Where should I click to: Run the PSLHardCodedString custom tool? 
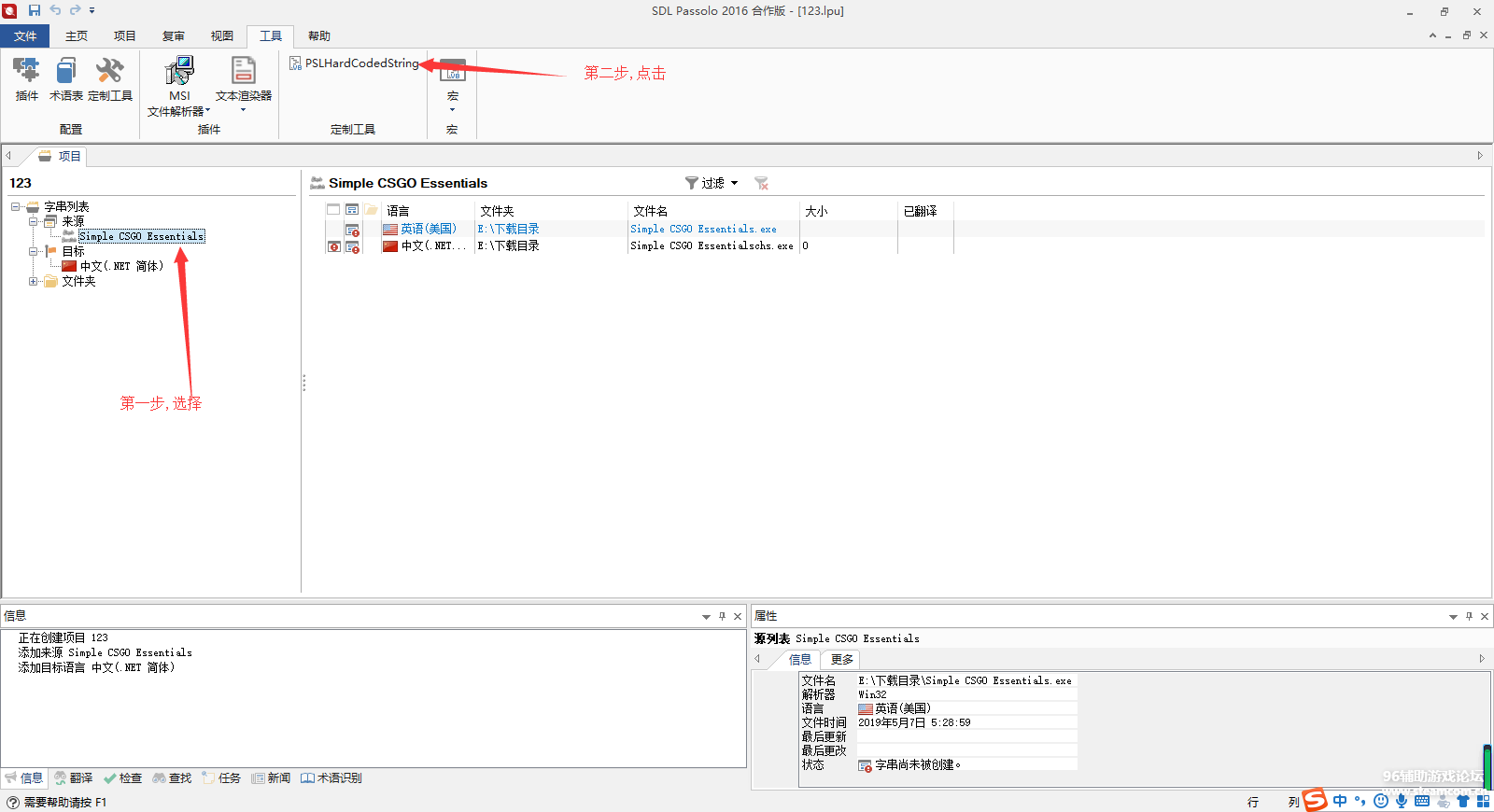[355, 63]
